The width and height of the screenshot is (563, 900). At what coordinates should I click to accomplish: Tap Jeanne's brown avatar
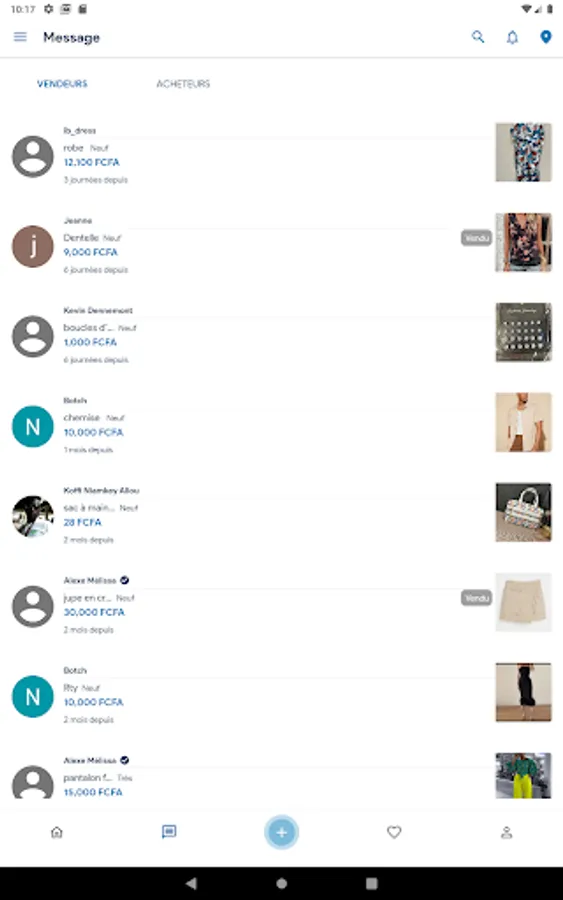[33, 246]
